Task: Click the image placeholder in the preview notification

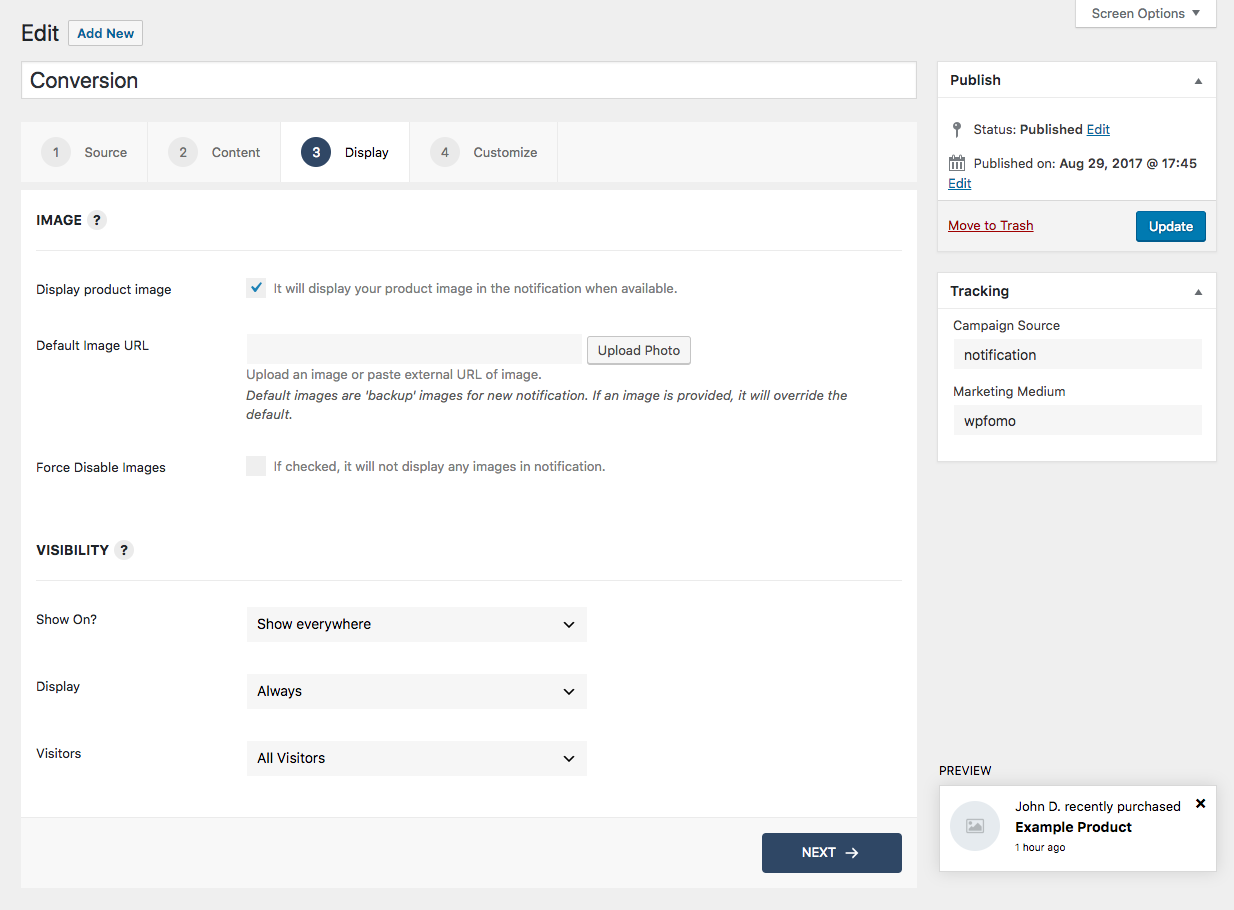Action: [974, 826]
